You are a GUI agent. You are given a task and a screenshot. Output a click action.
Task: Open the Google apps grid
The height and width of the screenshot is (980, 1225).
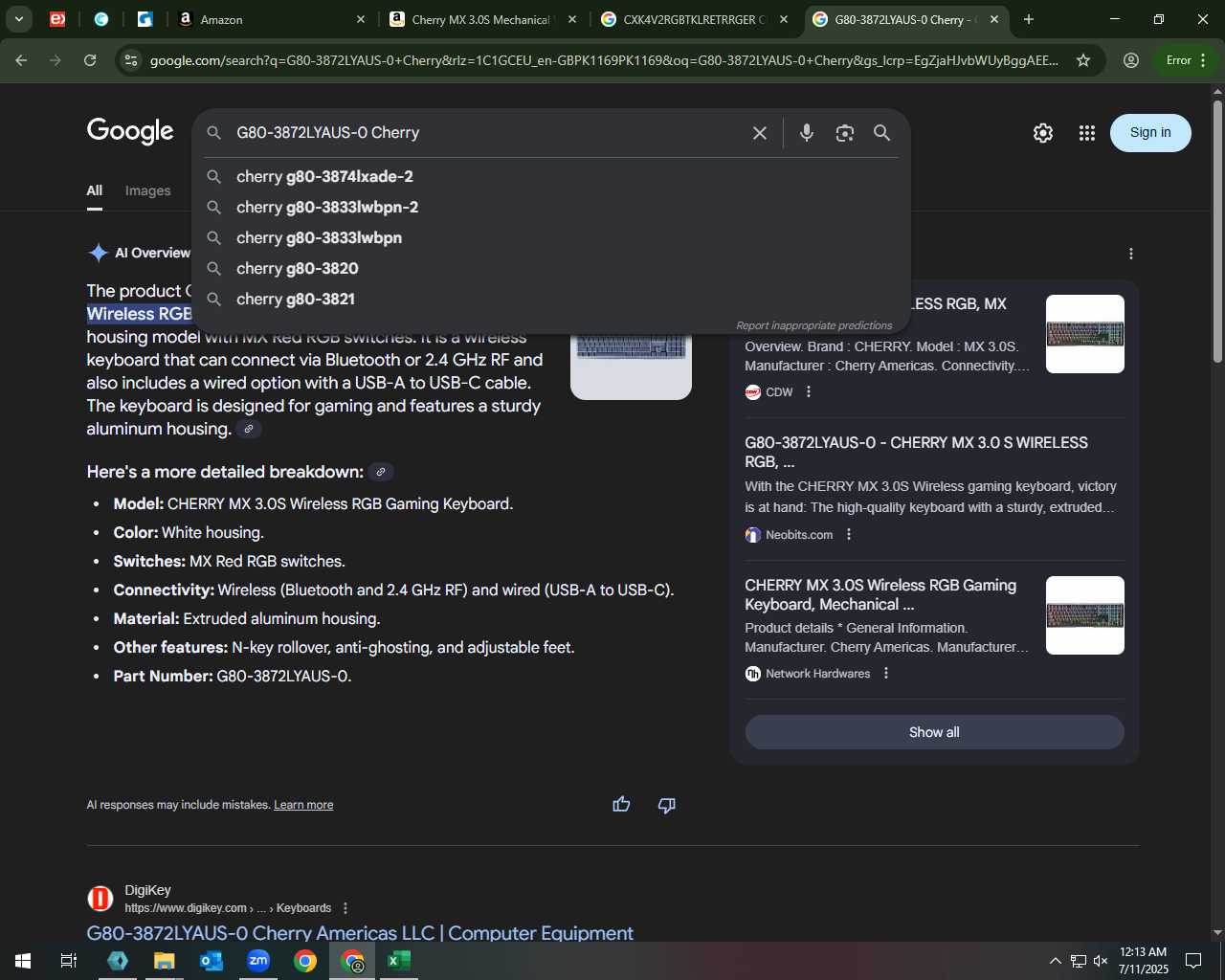point(1087,133)
